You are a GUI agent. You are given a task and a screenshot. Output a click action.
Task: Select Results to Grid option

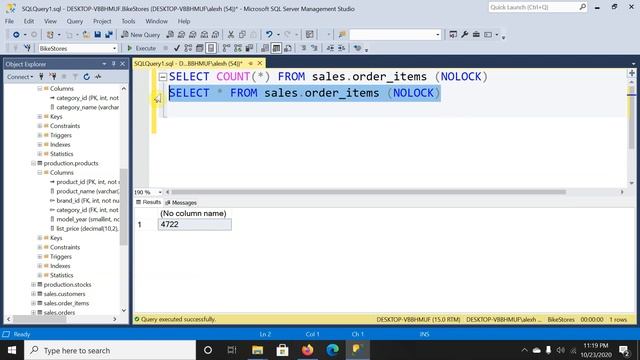[276, 48]
